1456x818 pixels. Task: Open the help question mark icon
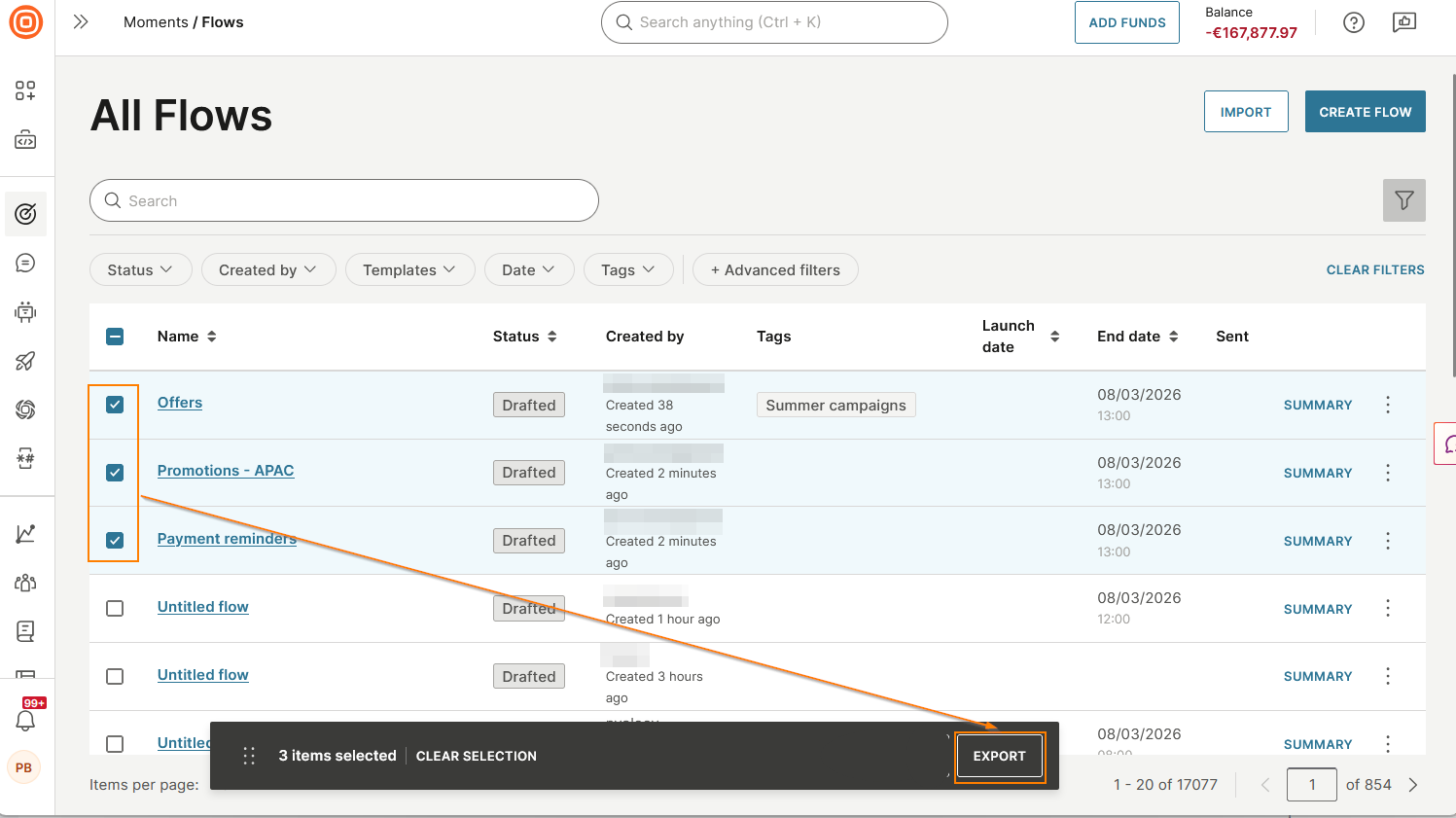1353,21
